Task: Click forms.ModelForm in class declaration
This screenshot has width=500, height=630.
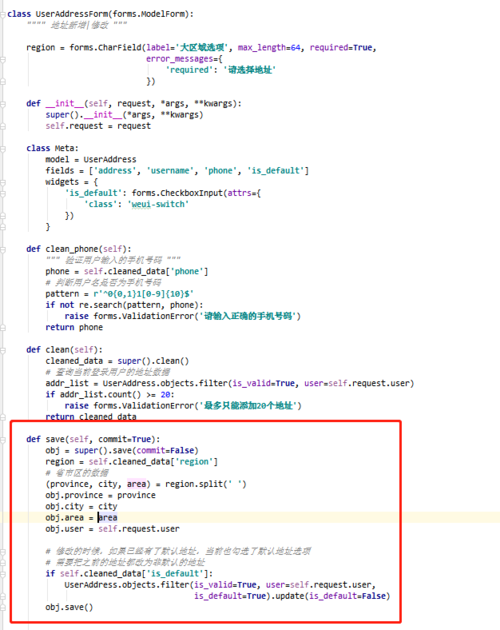Action: (151, 14)
